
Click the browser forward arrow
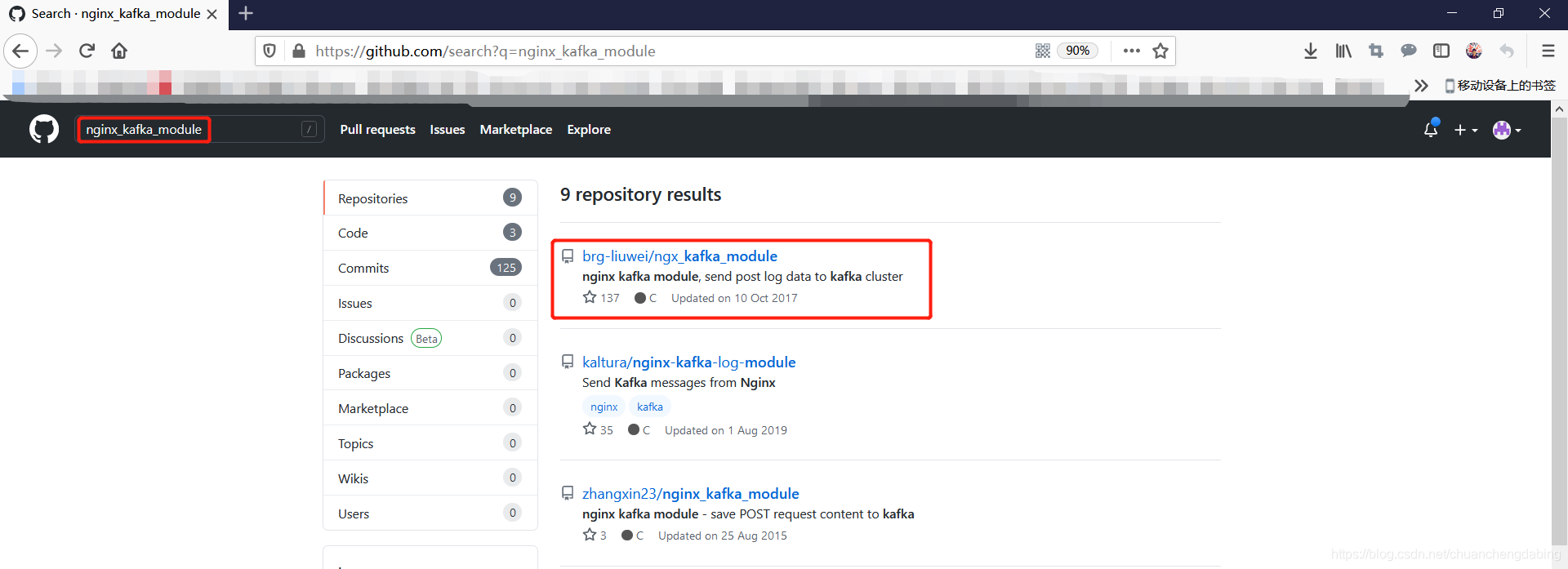point(54,51)
